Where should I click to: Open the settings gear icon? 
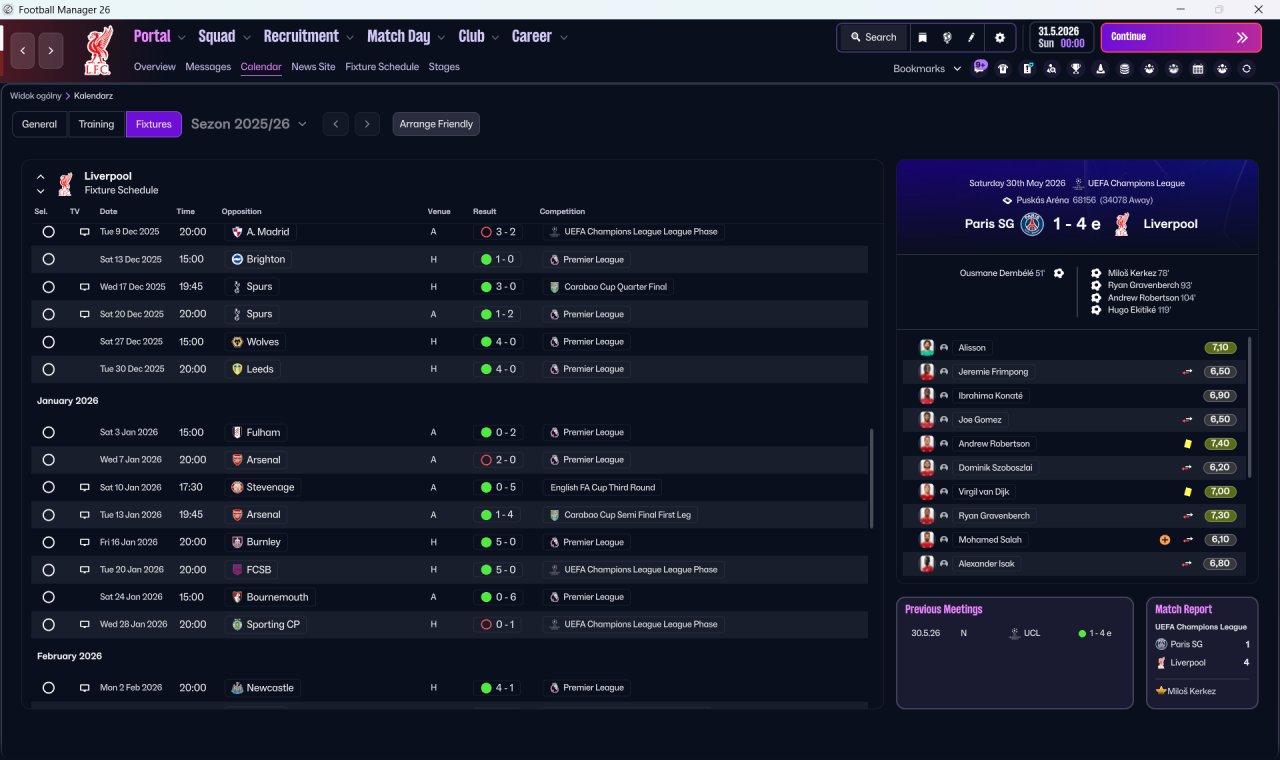pos(999,37)
